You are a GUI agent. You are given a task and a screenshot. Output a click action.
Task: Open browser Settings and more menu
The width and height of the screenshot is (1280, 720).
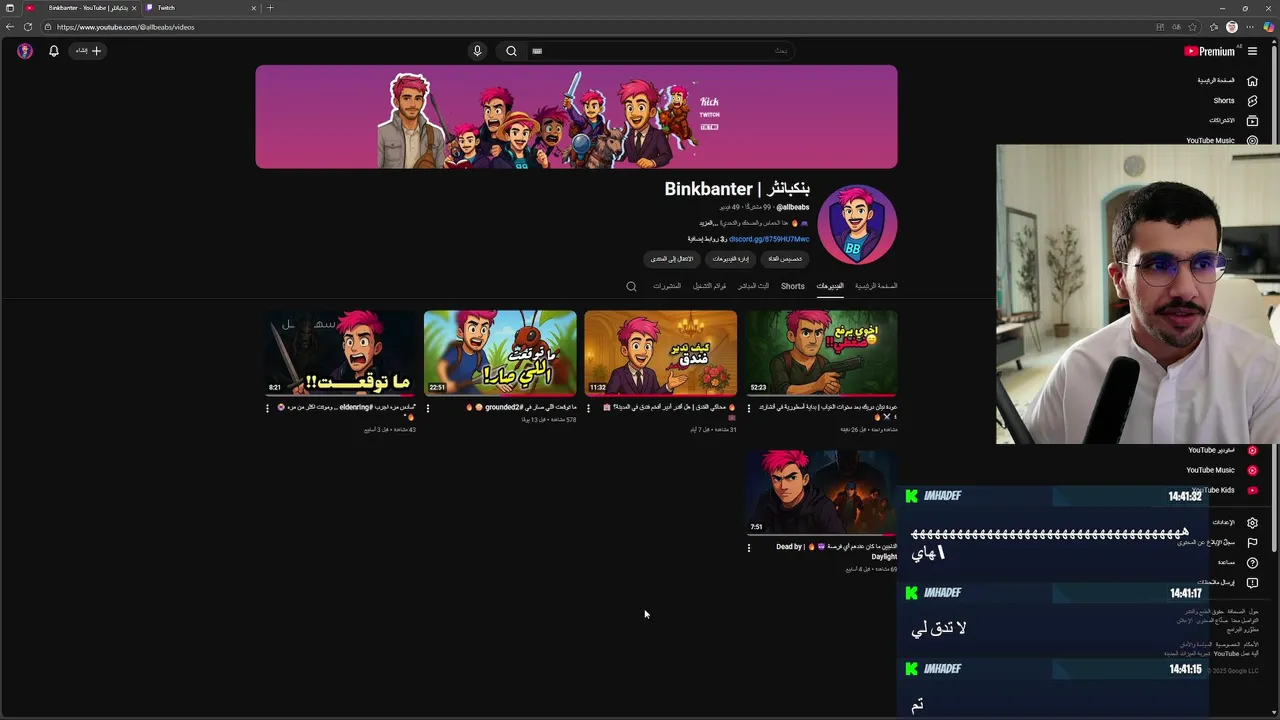coord(1250,27)
